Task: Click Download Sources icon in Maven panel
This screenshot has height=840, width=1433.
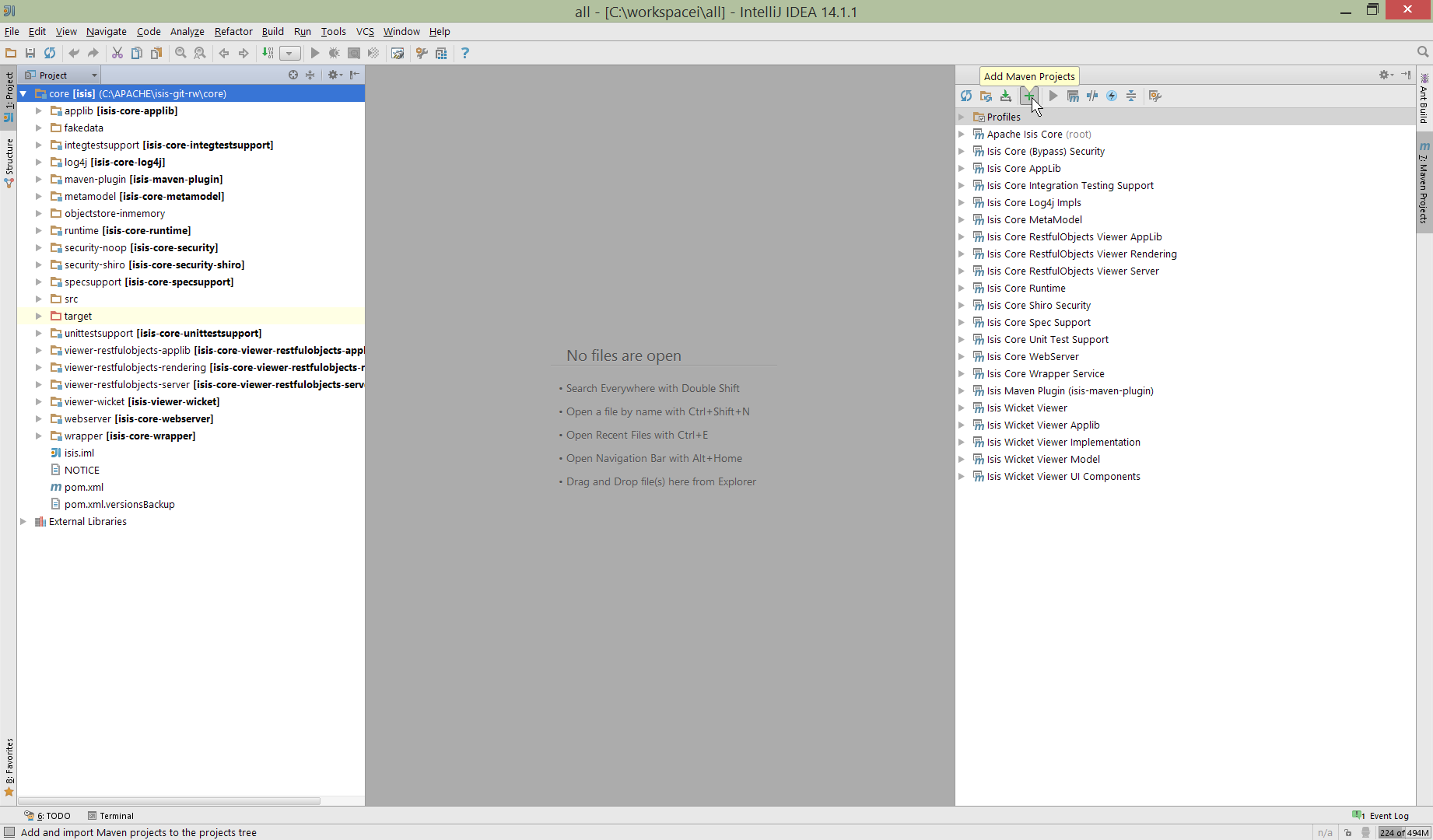Action: 1006,96
